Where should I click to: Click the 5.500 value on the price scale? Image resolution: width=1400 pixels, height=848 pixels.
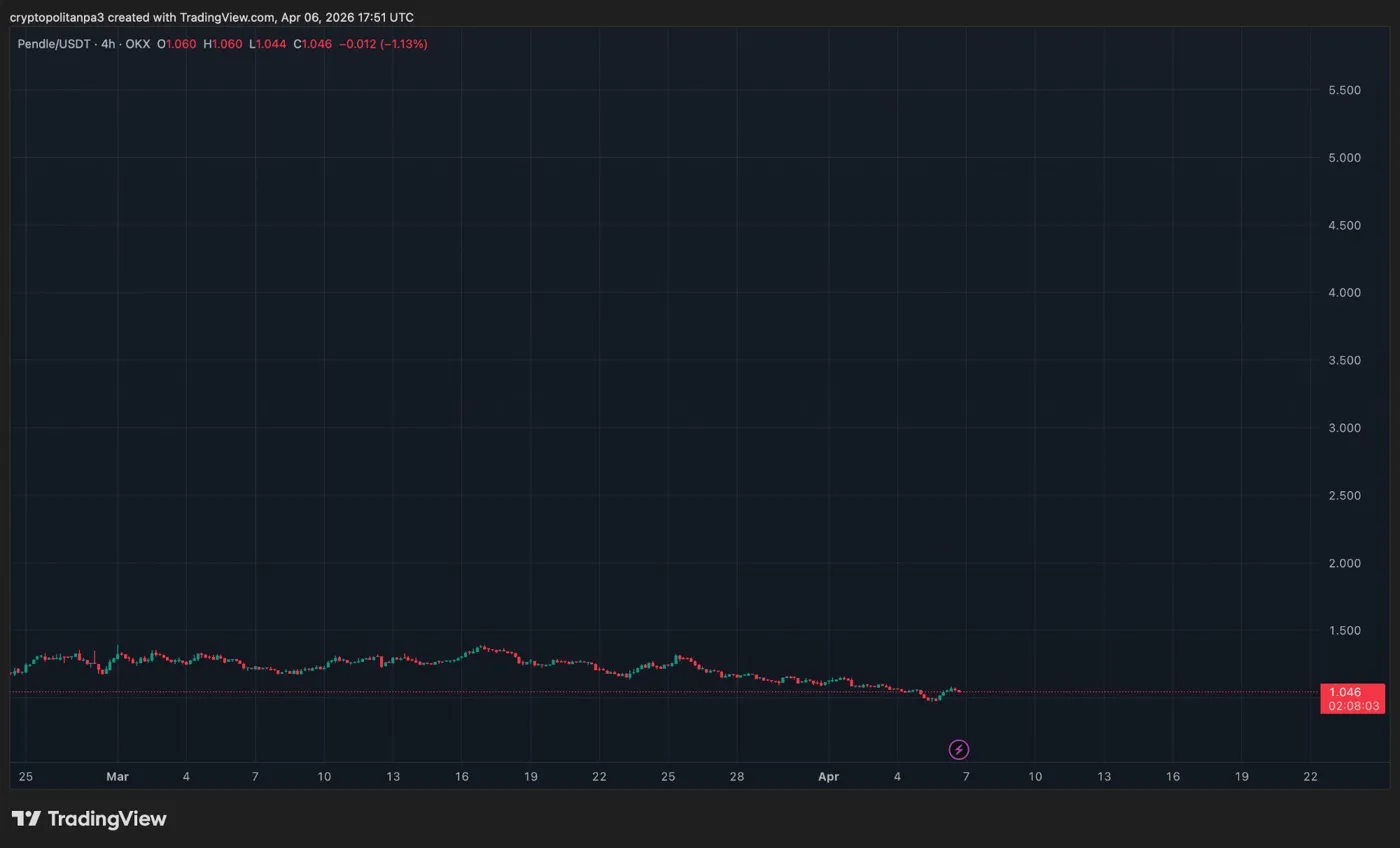click(1344, 90)
